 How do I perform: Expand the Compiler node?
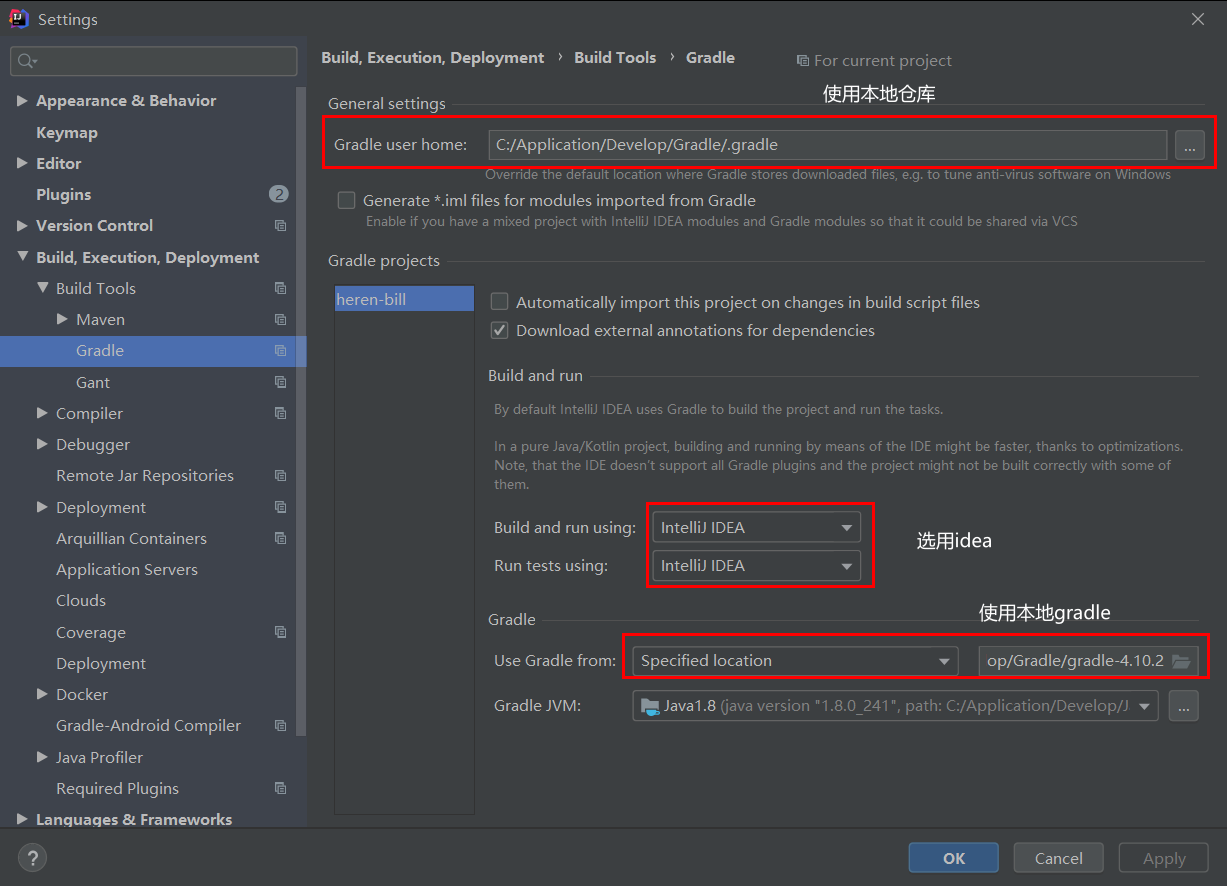pyautogui.click(x=42, y=413)
